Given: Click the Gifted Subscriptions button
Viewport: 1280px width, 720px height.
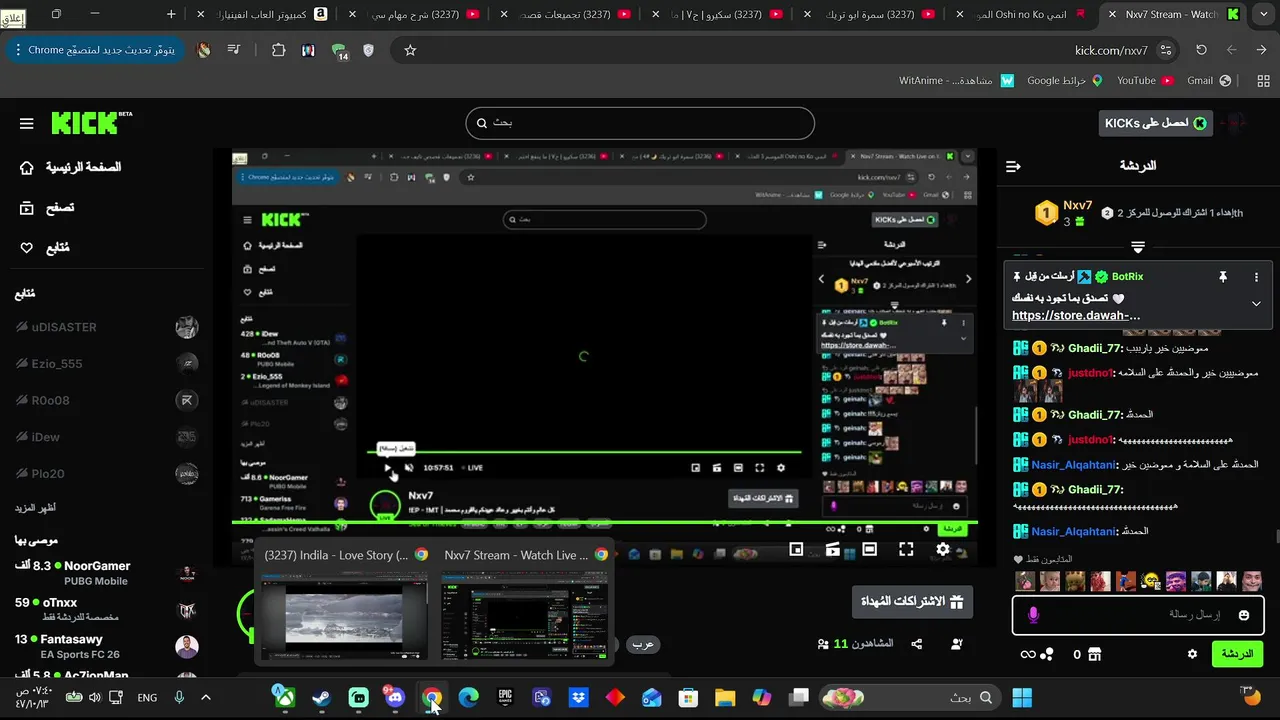Looking at the screenshot, I should tap(912, 602).
